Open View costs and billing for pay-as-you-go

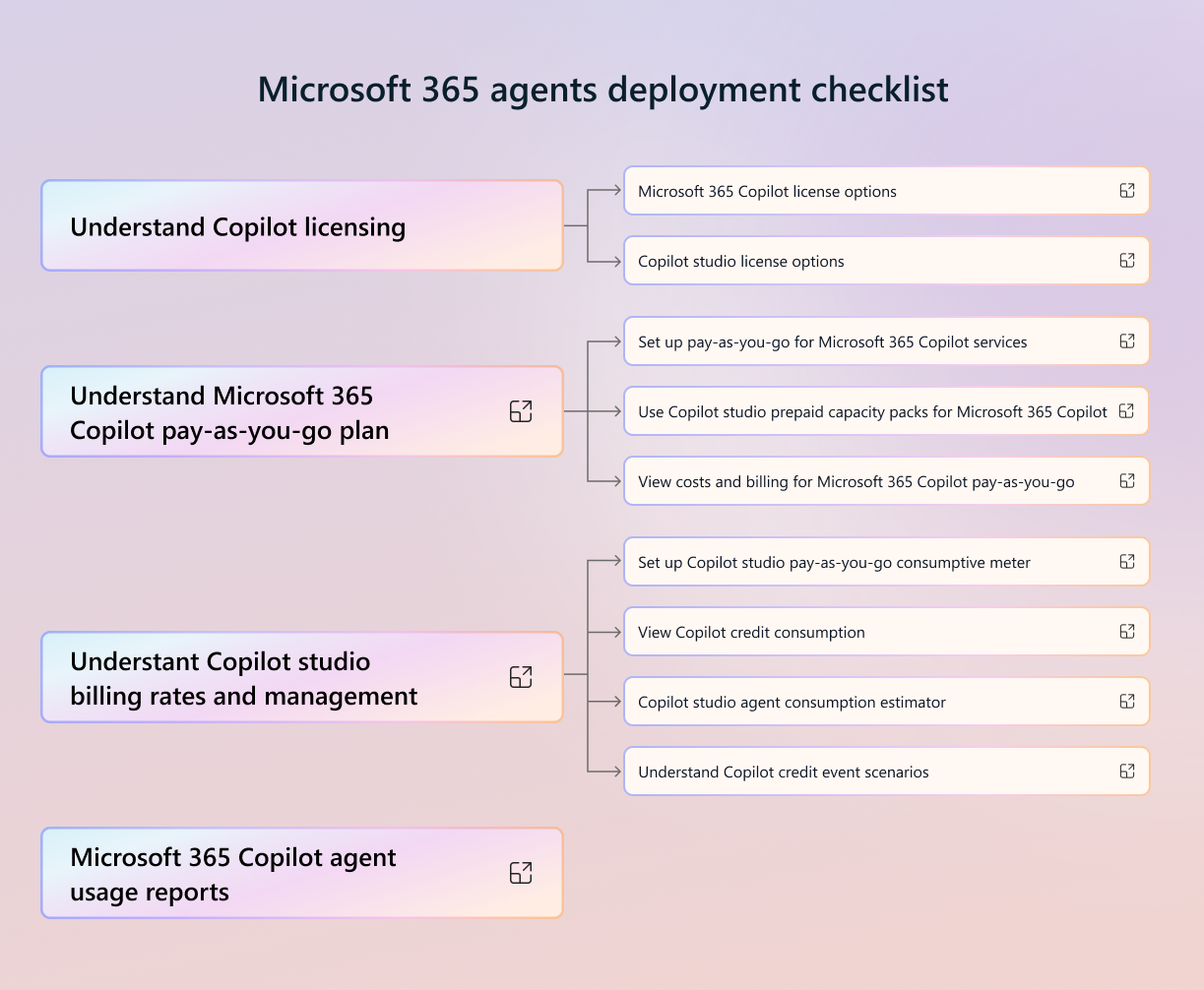(887, 481)
